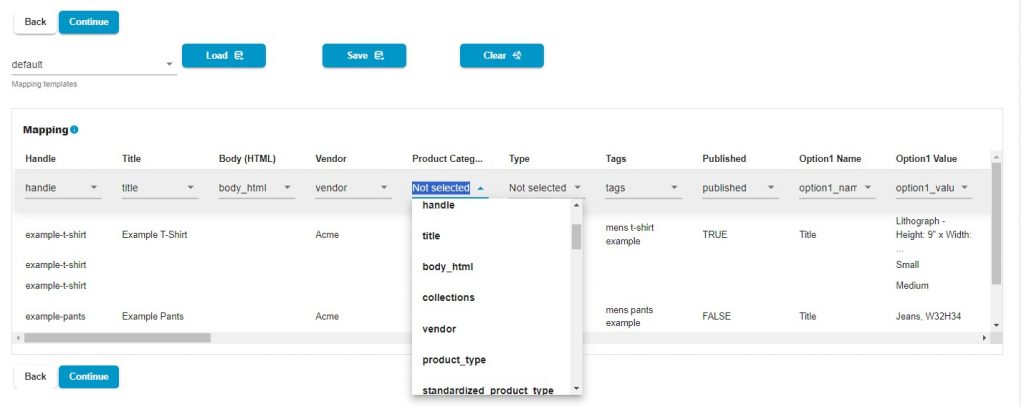Open the Option1 Name mapping dropdown
The image size is (1024, 407).
click(x=837, y=187)
